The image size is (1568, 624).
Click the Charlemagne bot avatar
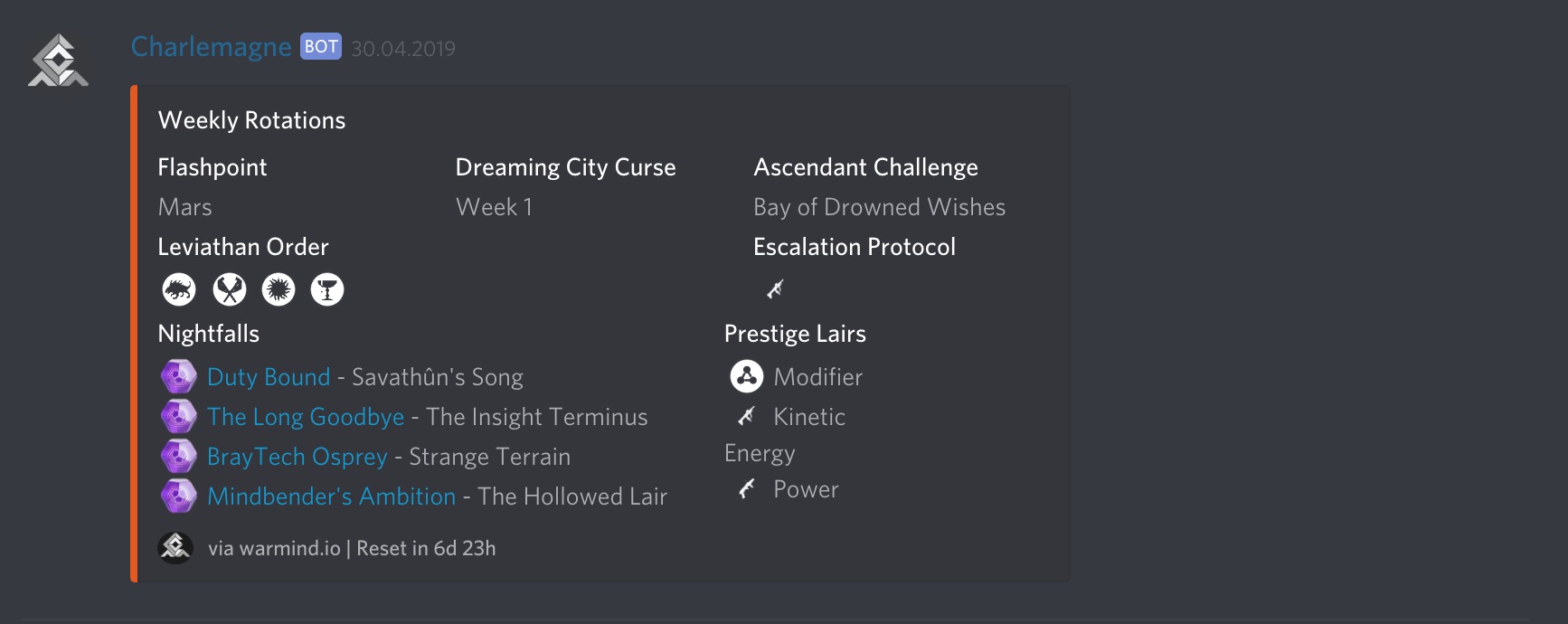pyautogui.click(x=58, y=61)
